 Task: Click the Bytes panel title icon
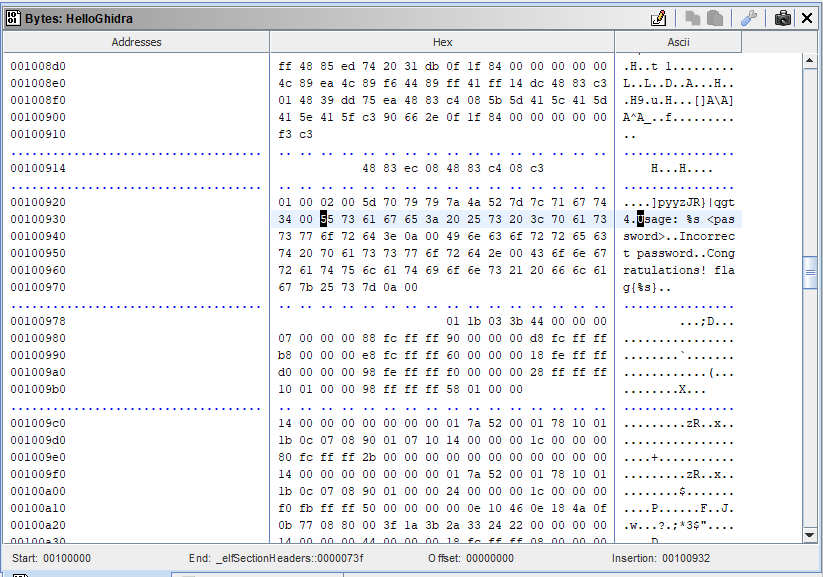pyautogui.click(x=13, y=18)
